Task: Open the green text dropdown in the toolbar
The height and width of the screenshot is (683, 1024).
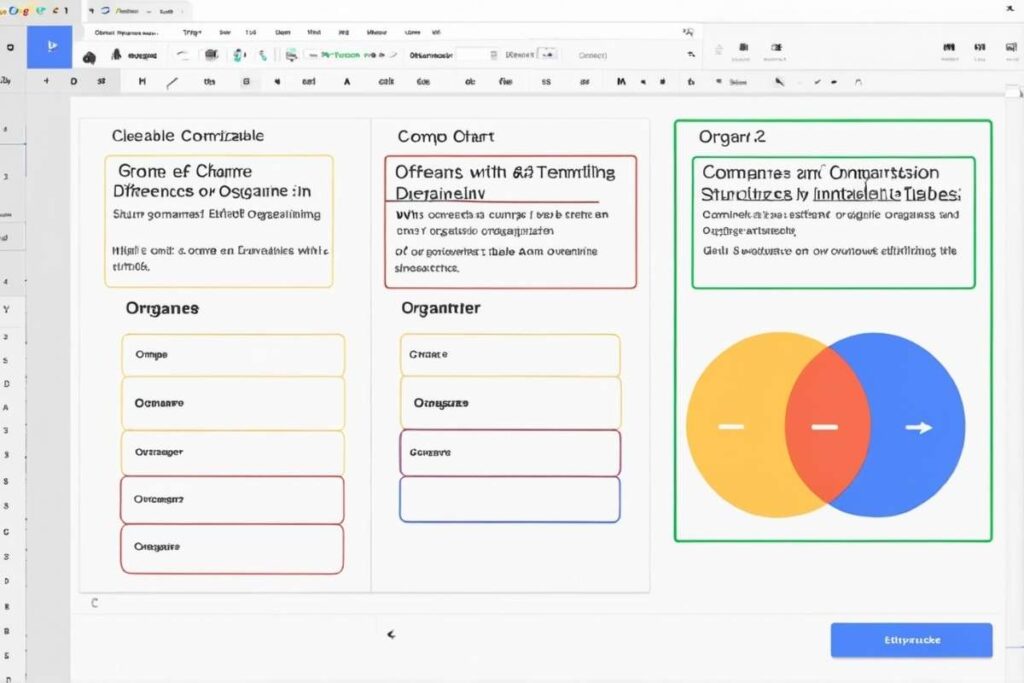Action: tap(351, 56)
